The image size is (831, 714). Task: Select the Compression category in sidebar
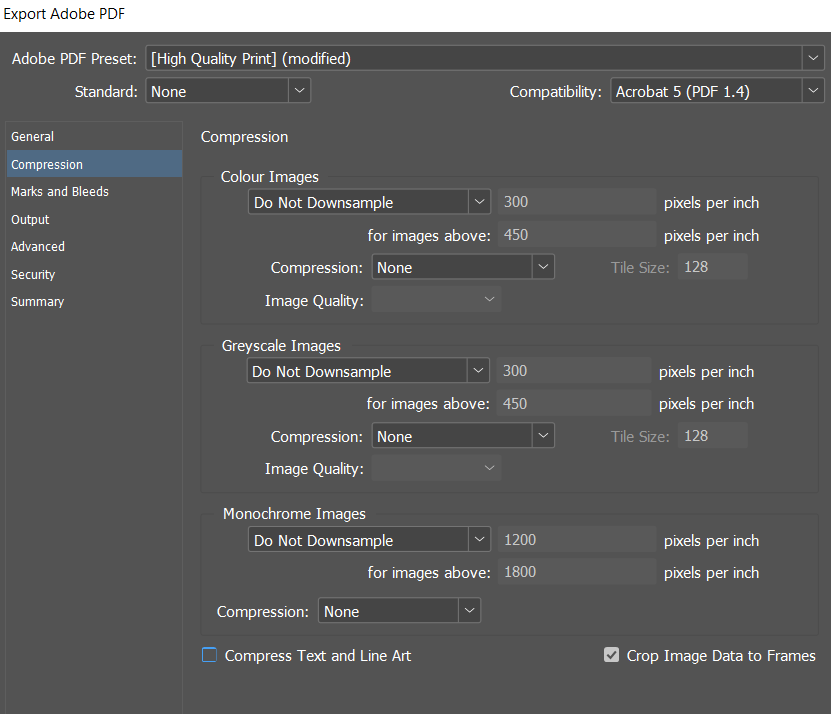point(47,164)
